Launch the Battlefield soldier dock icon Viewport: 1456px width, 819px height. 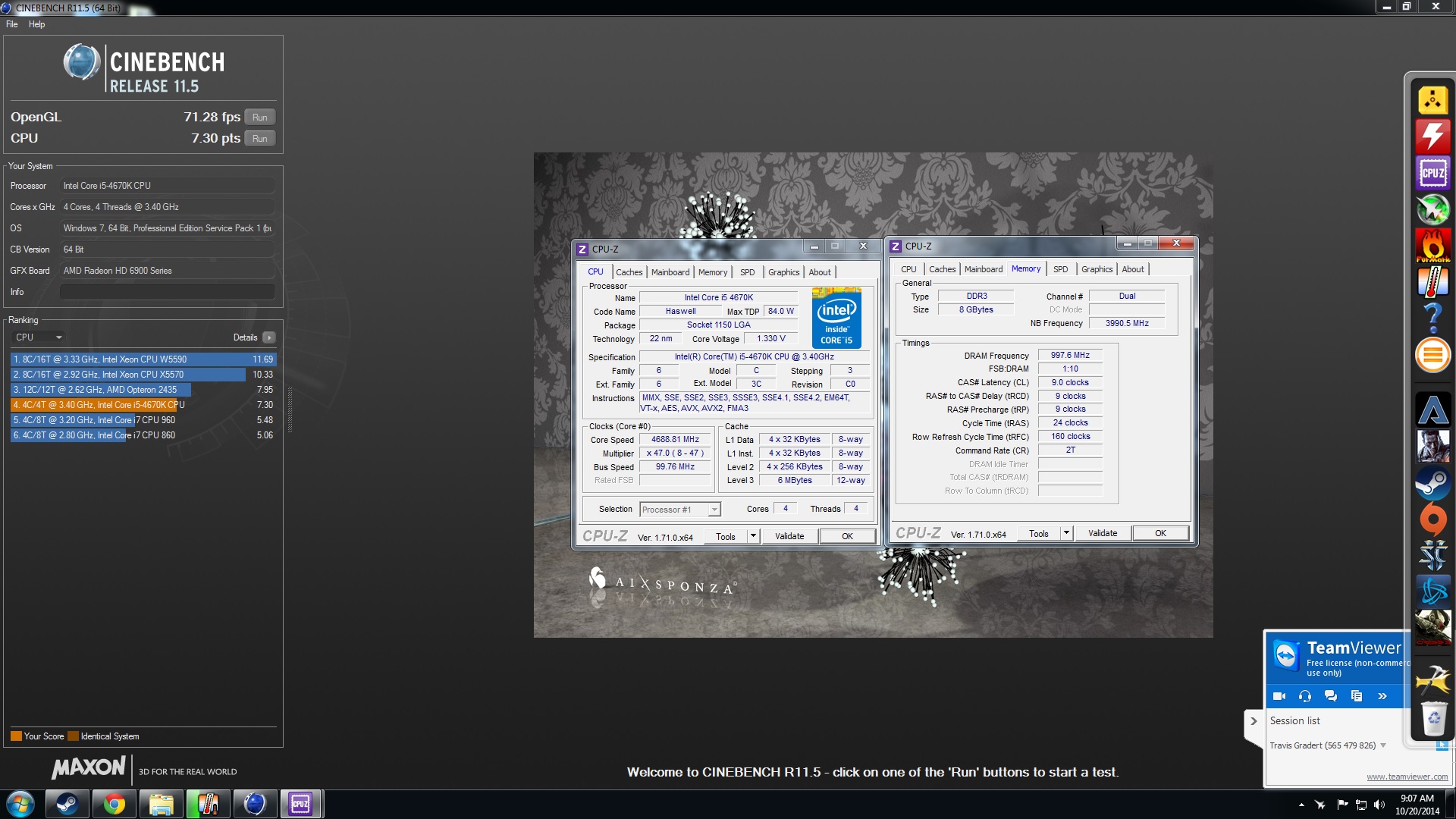click(1432, 447)
